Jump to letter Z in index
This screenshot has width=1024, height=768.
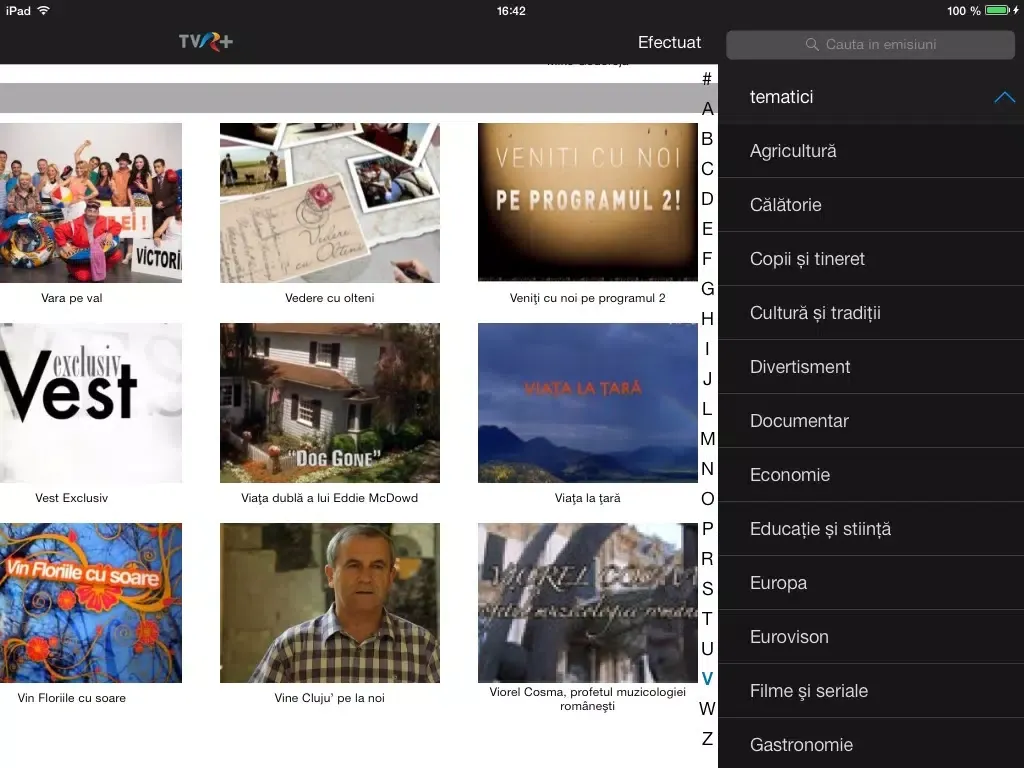[x=707, y=739]
